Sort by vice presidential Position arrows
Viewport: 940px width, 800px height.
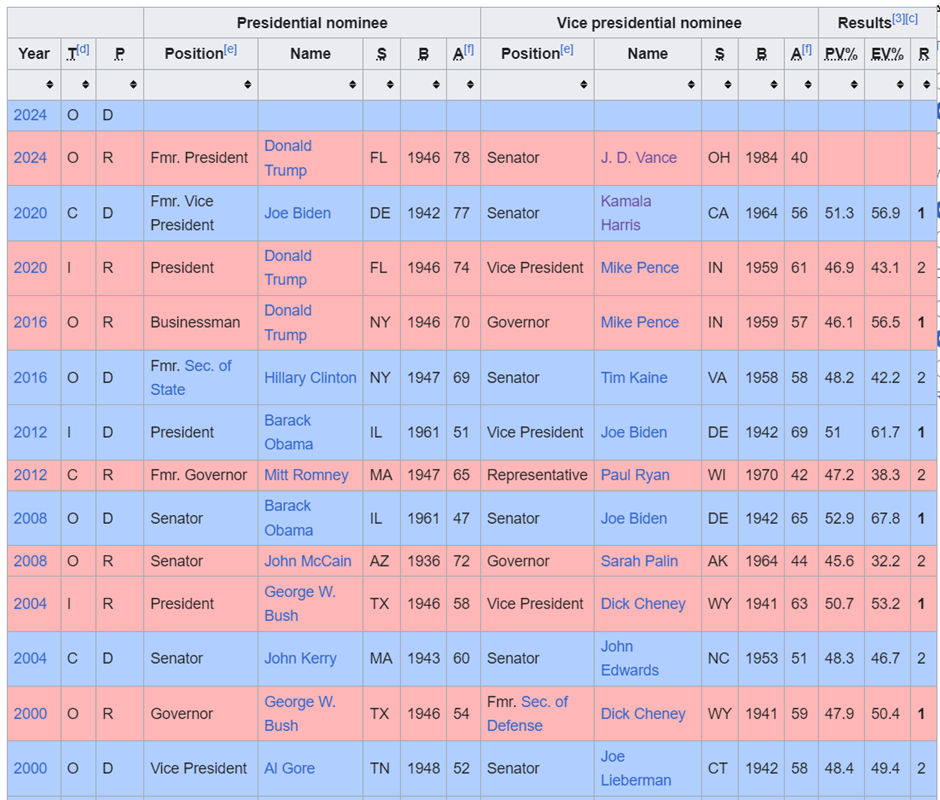584,85
